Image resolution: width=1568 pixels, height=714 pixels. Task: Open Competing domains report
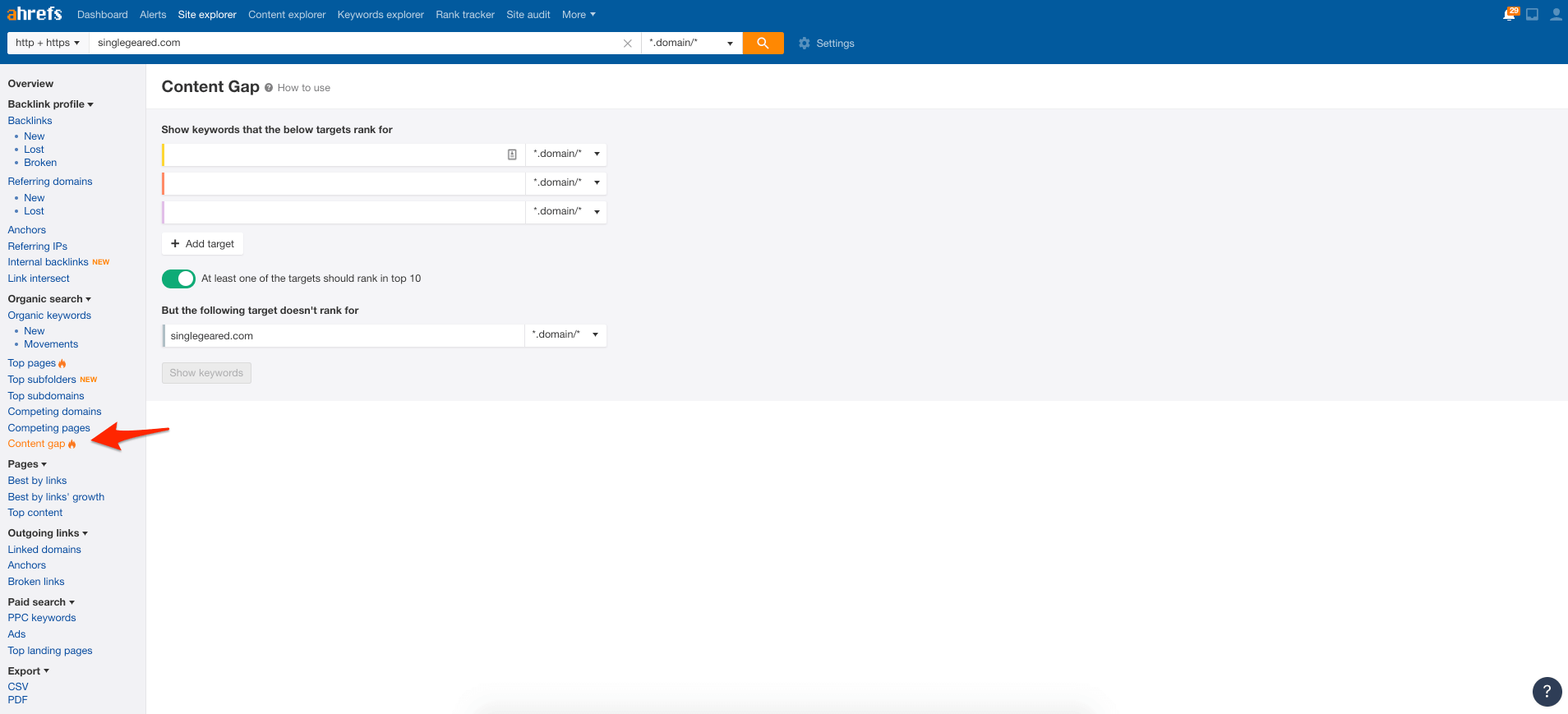point(54,412)
